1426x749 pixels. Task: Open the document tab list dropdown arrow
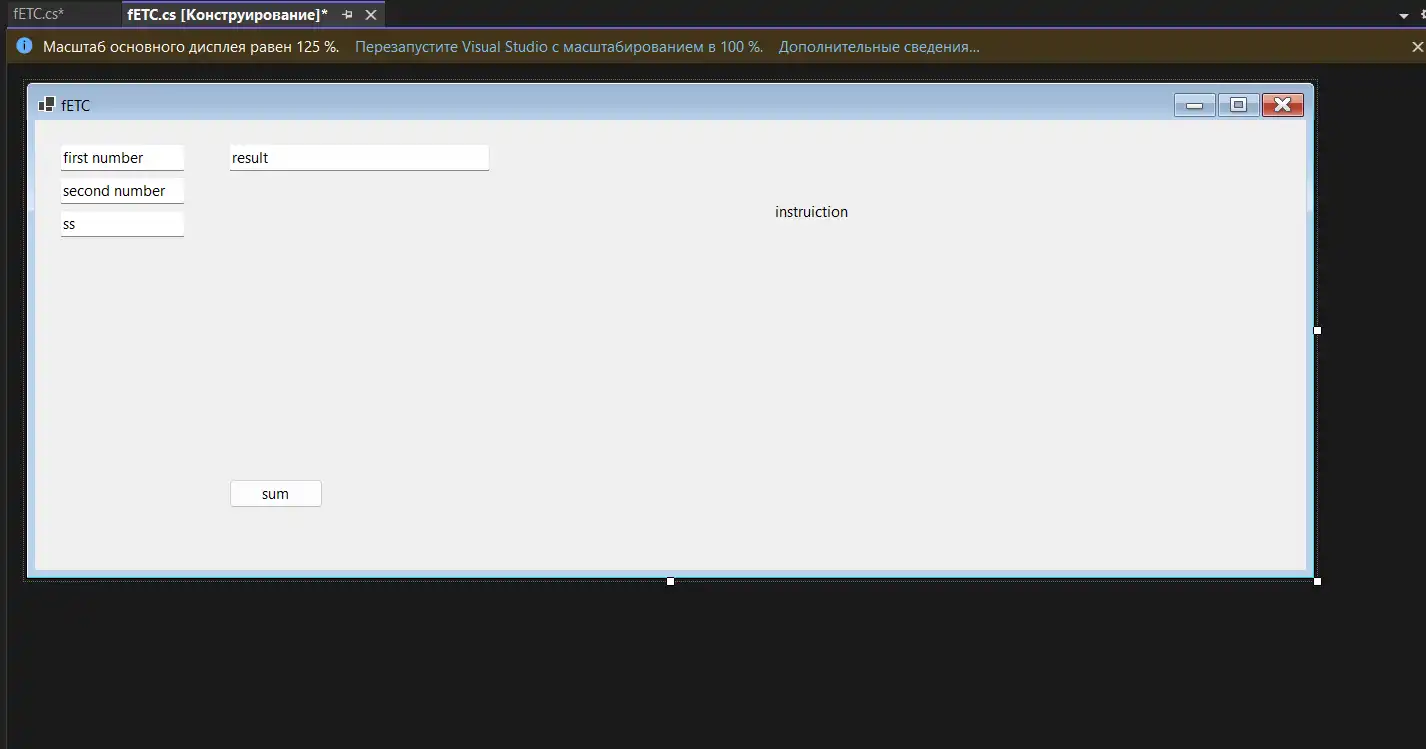click(x=1404, y=15)
